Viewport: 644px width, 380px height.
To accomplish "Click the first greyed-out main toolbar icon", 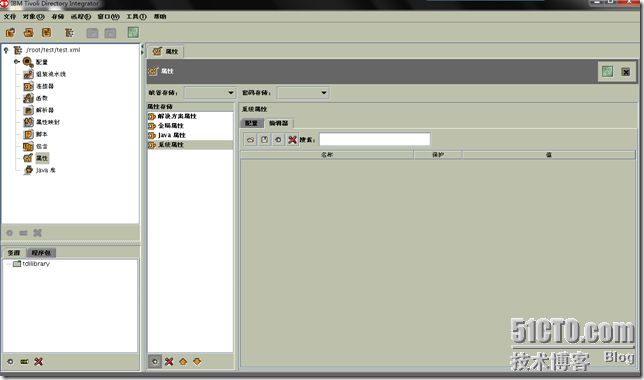I will [x=92, y=33].
